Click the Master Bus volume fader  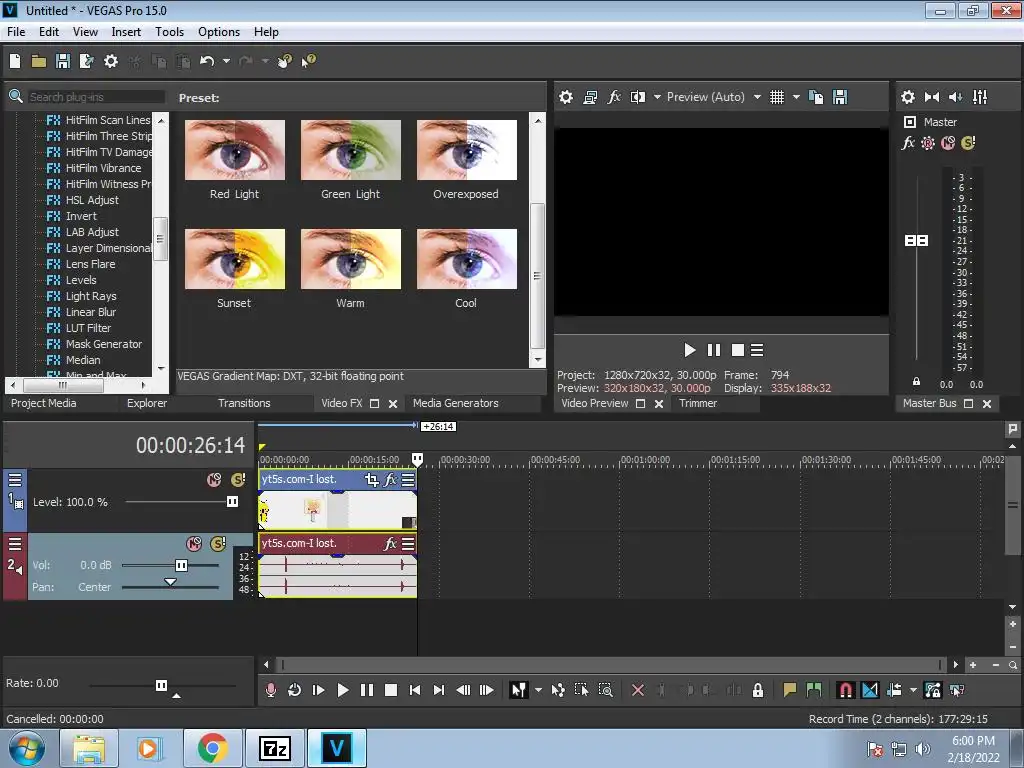(916, 241)
